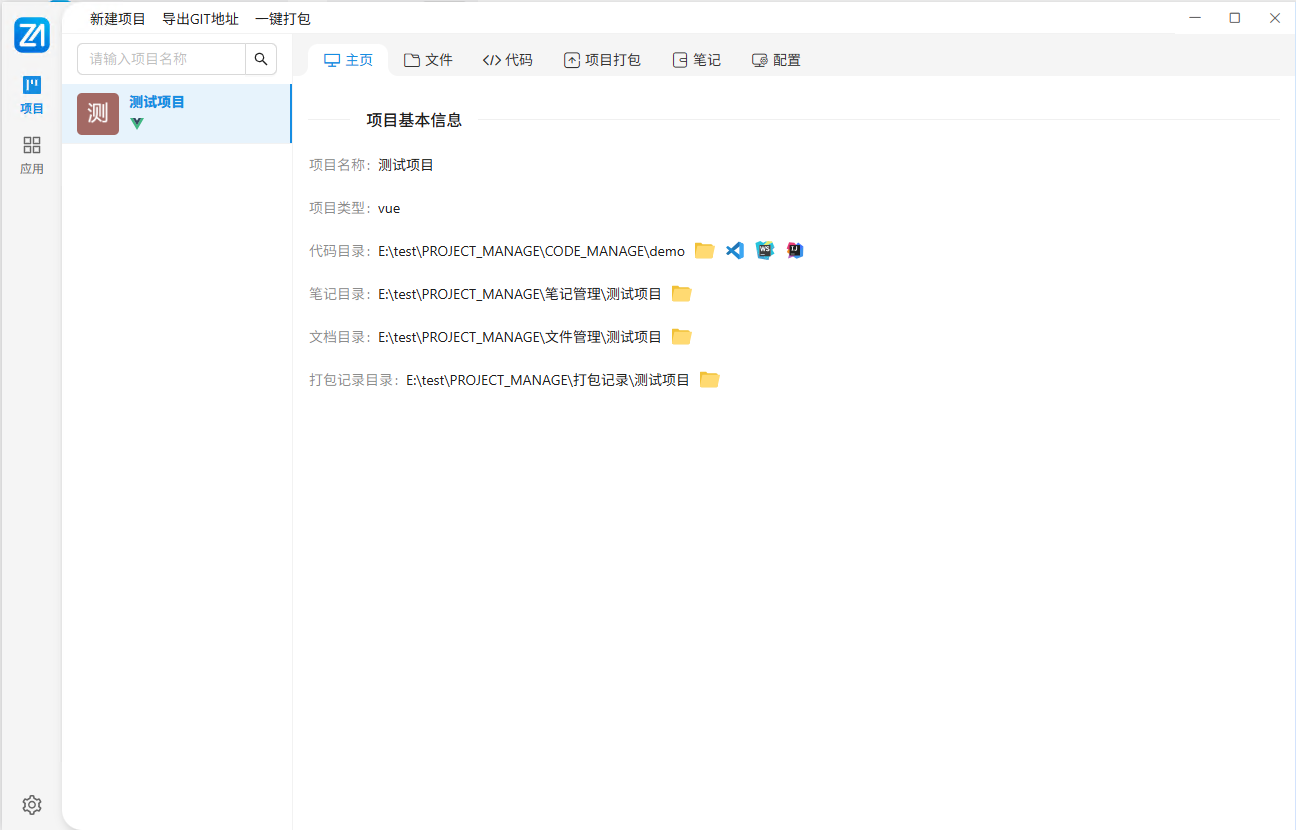Open the code directory in VS Code
The image size is (1296, 830).
(x=735, y=251)
